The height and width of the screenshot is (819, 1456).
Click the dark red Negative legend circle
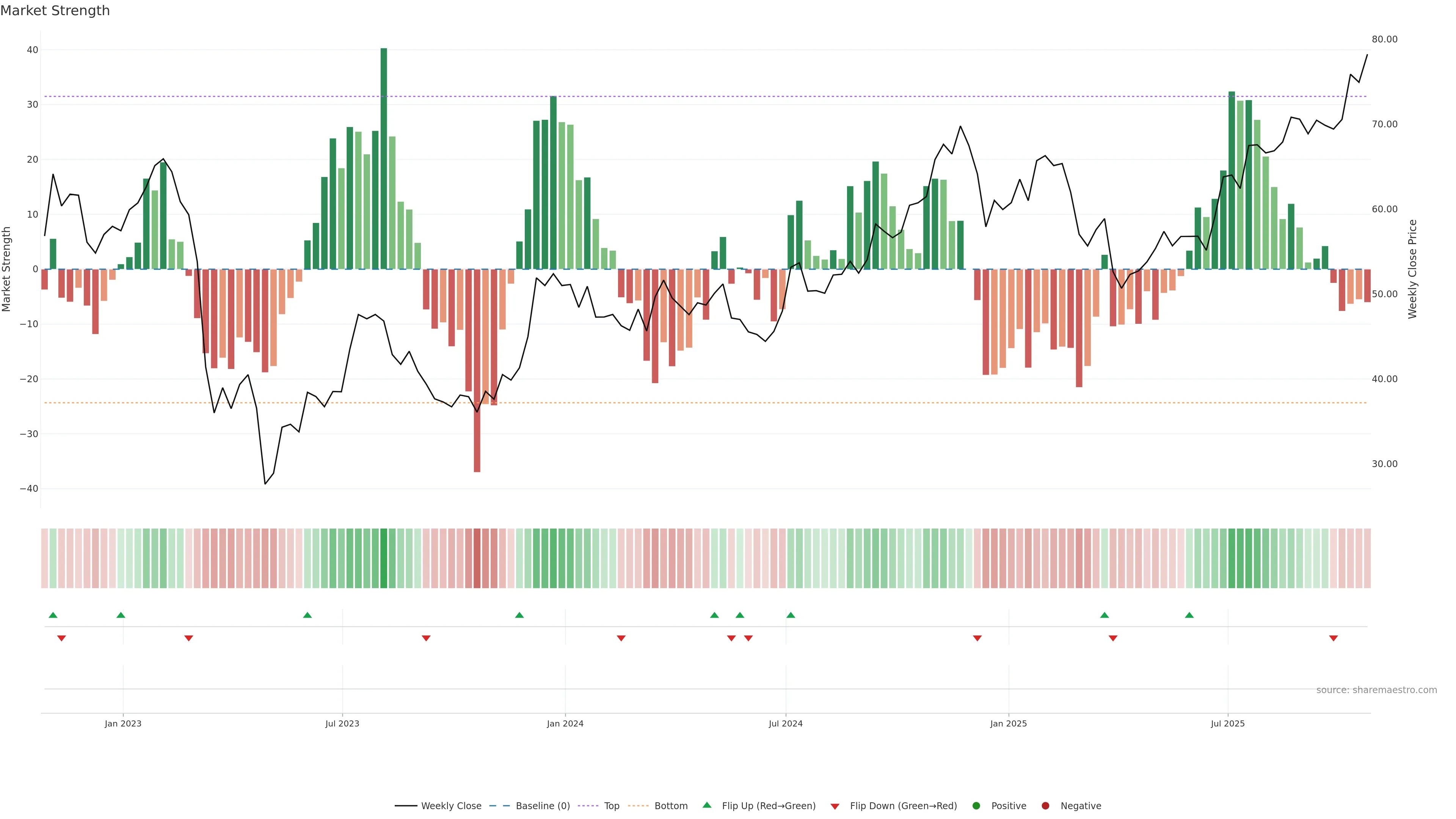(x=1045, y=805)
